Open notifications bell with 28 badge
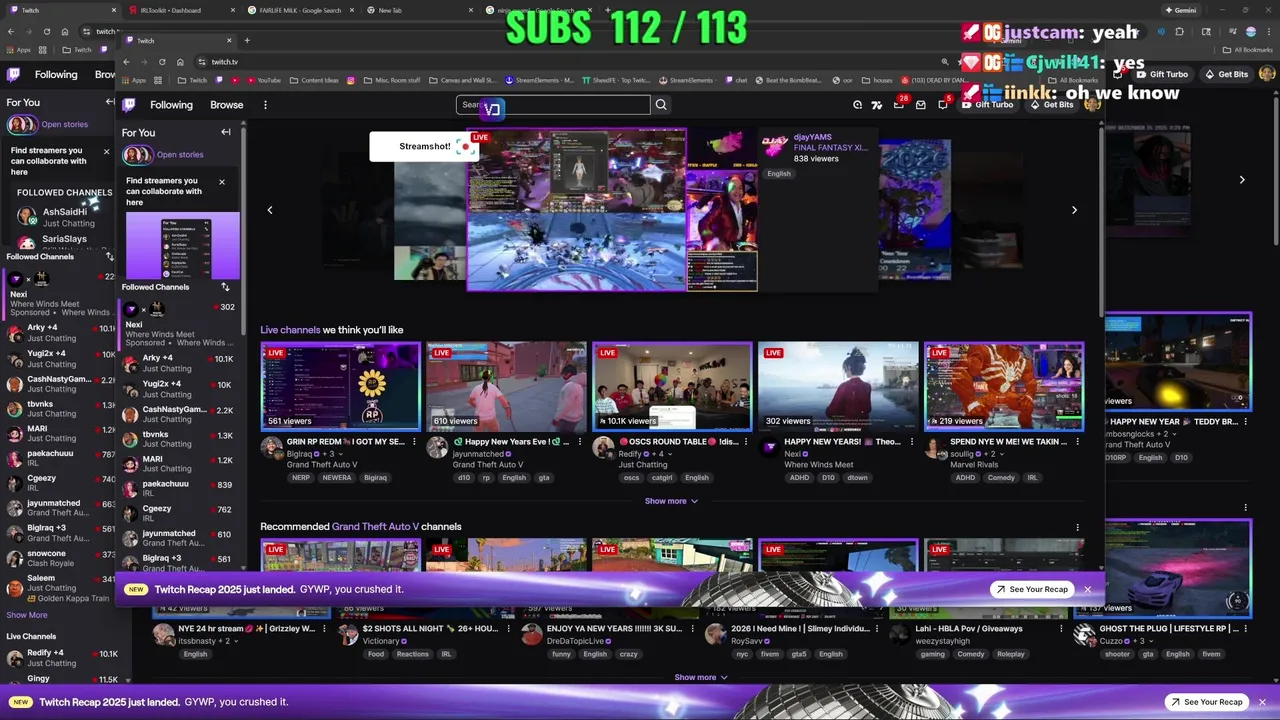 pos(898,105)
